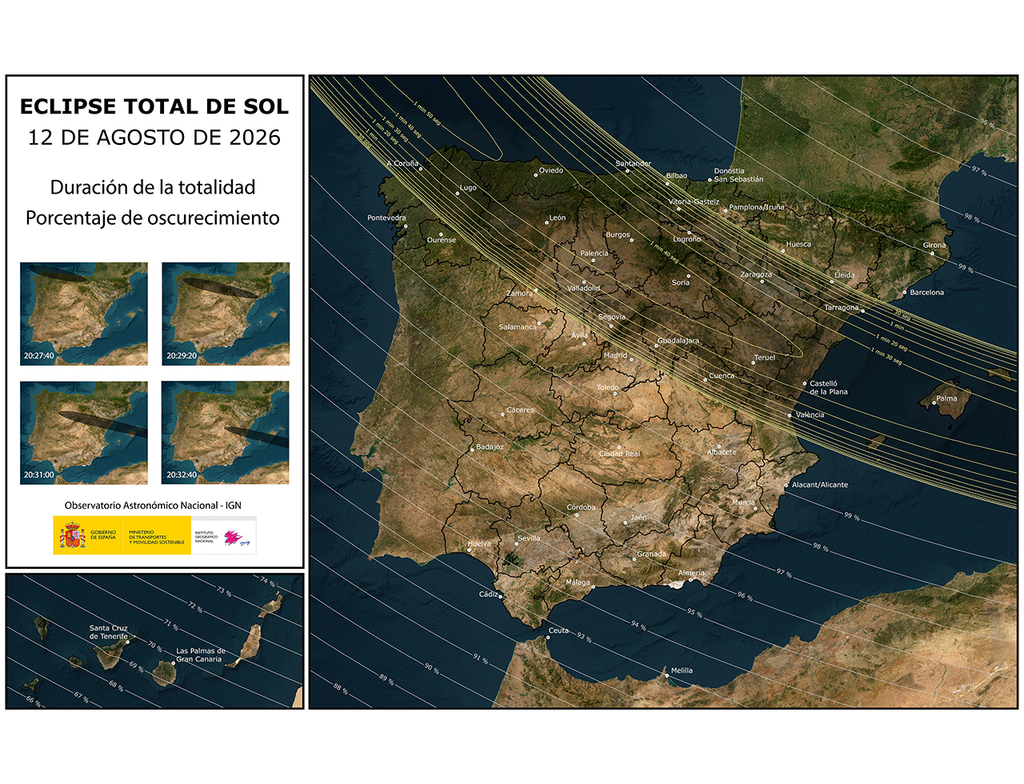The width and height of the screenshot is (1024, 784).
Task: Select the Cádiz city label
Action: 488,595
